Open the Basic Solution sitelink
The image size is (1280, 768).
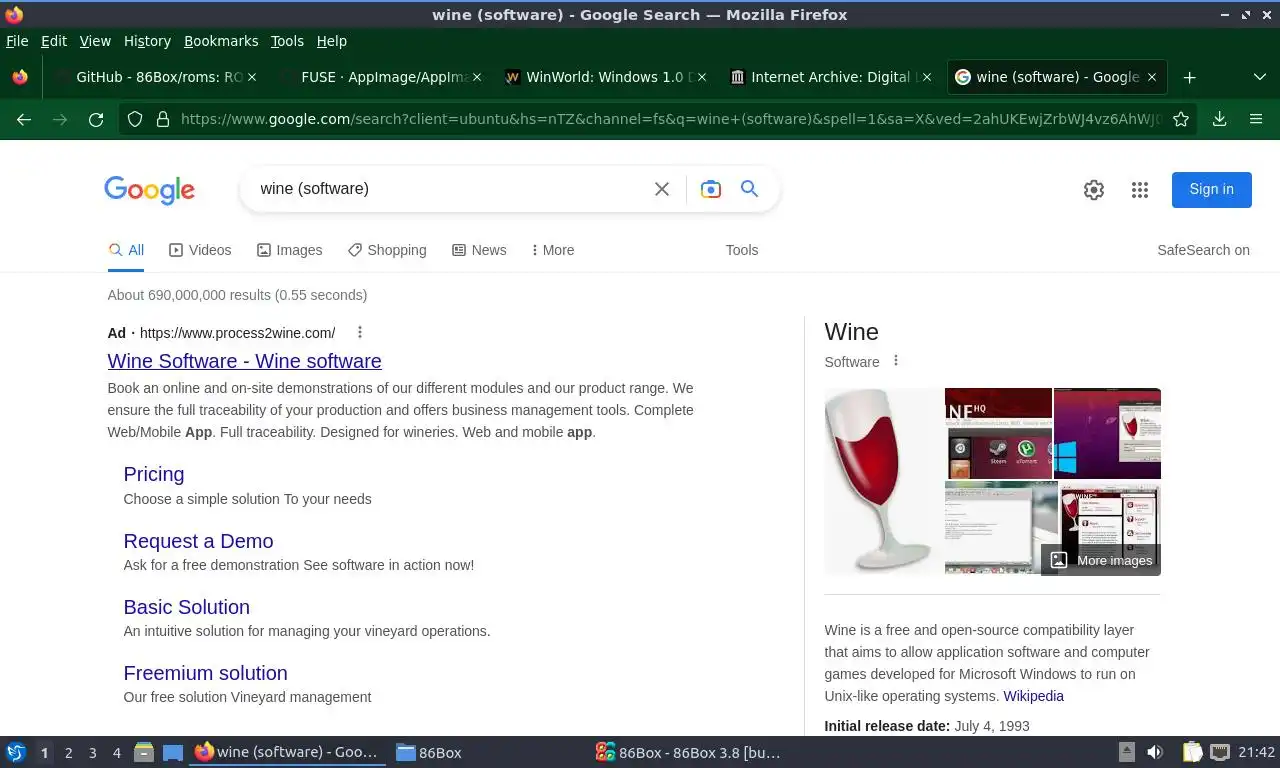[x=186, y=607]
